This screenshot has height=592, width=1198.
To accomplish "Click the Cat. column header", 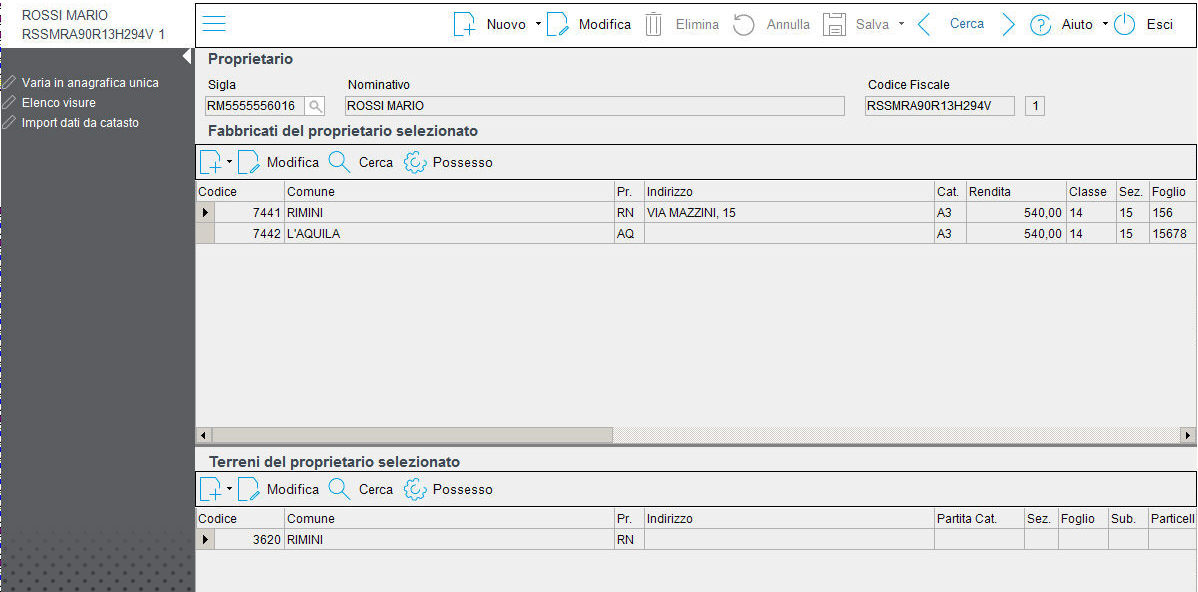I will click(x=950, y=192).
